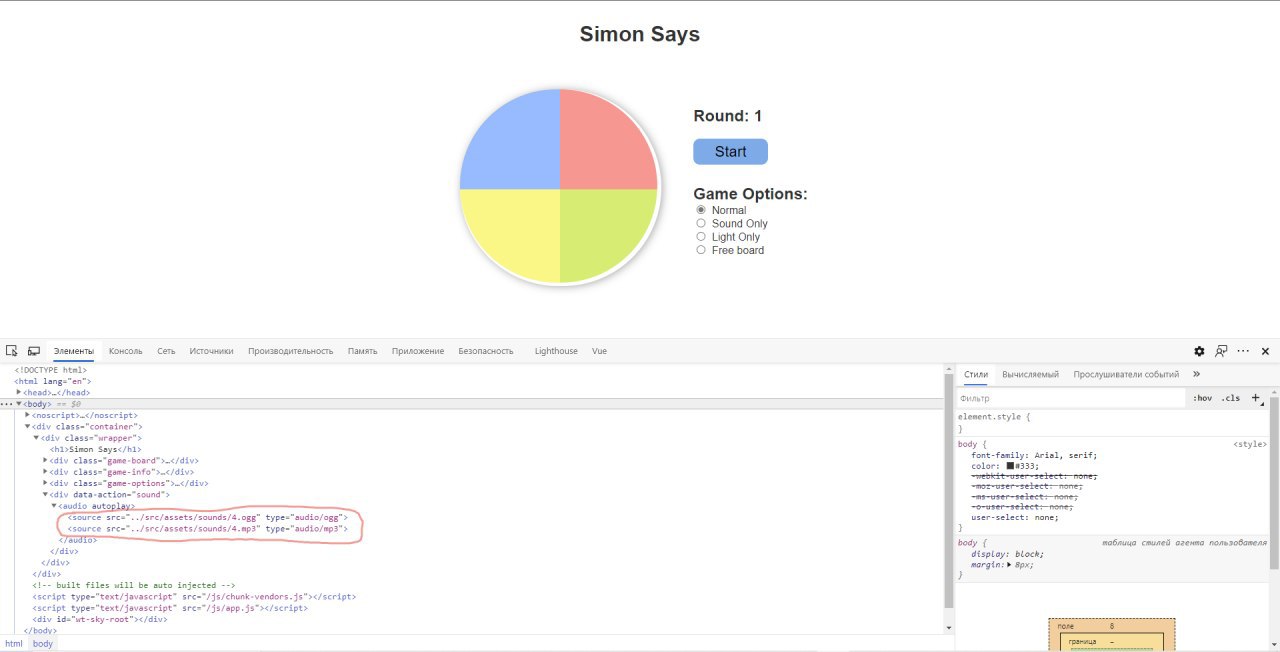The width and height of the screenshot is (1280, 652).
Task: Switch to the Вычисляемый tab
Action: pos(1030,374)
